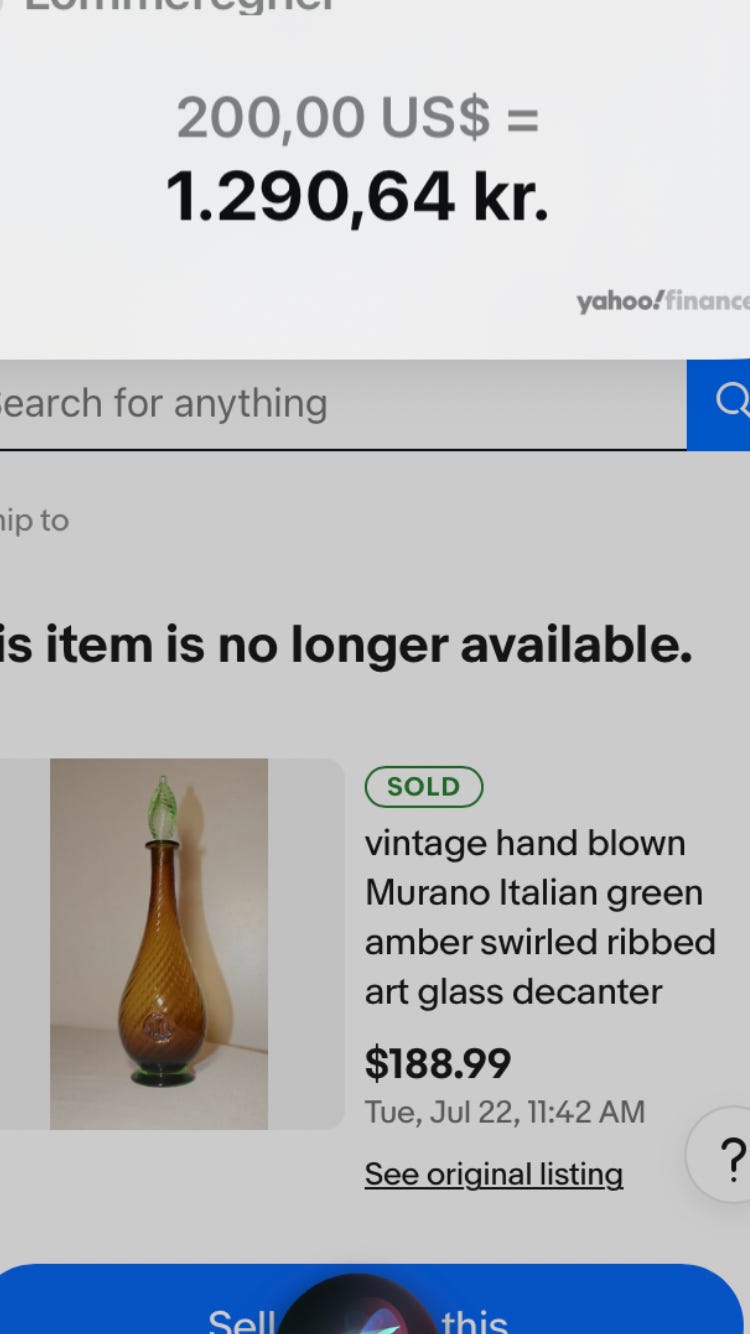Click the Yahoo Finance logo
750x1334 pixels.
pyautogui.click(x=662, y=301)
